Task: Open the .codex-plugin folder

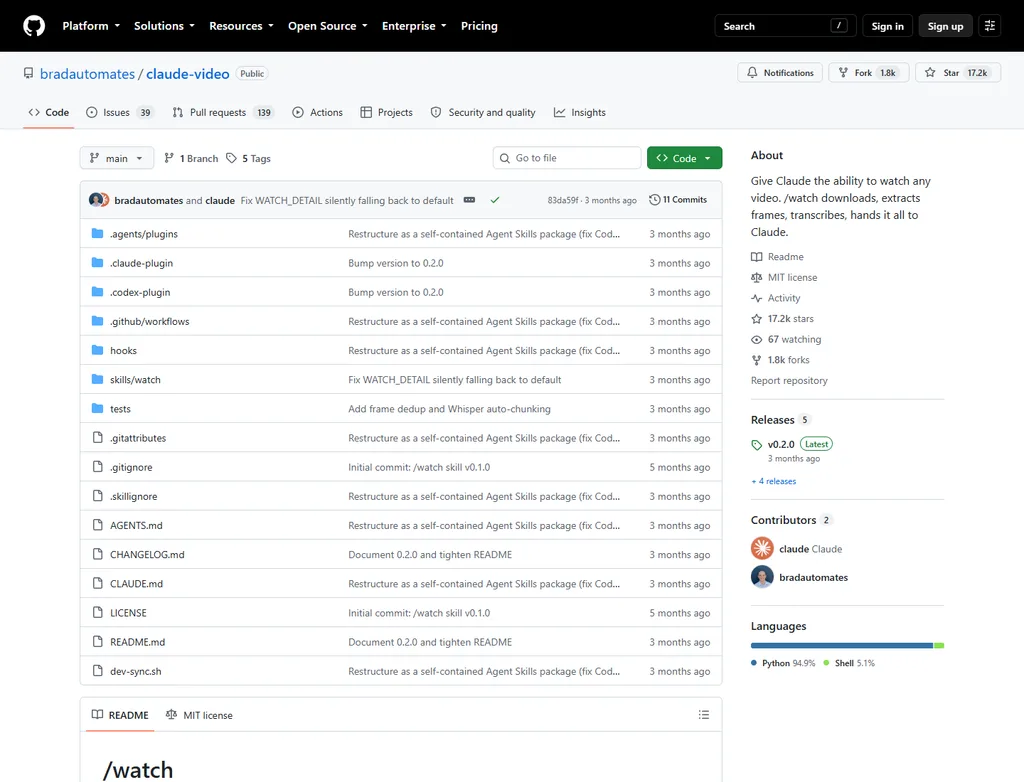Action: pyautogui.click(x=140, y=292)
